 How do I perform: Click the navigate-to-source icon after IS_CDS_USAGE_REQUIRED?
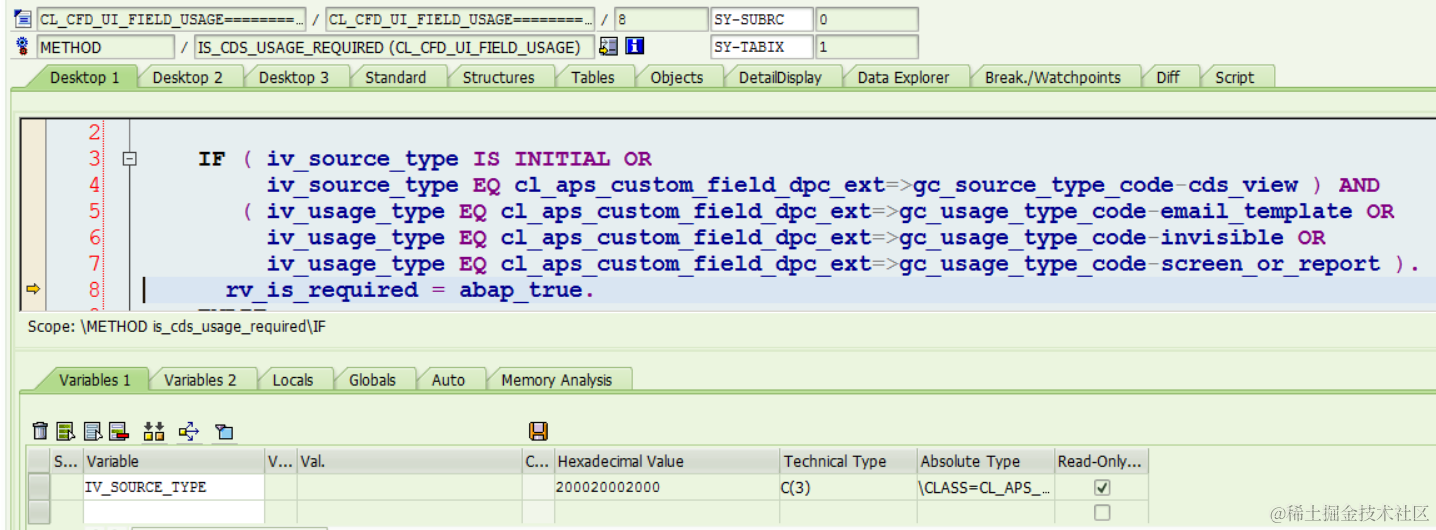[608, 46]
